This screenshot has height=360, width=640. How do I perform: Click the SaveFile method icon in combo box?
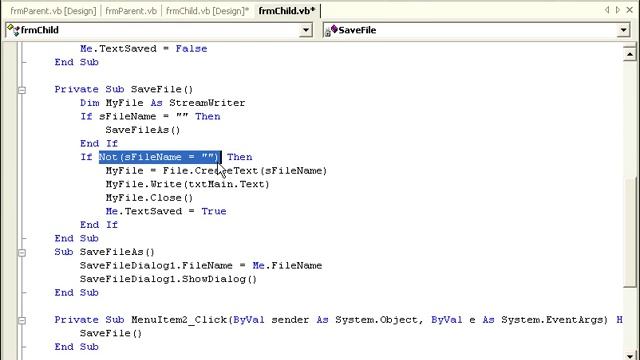[x=331, y=30]
